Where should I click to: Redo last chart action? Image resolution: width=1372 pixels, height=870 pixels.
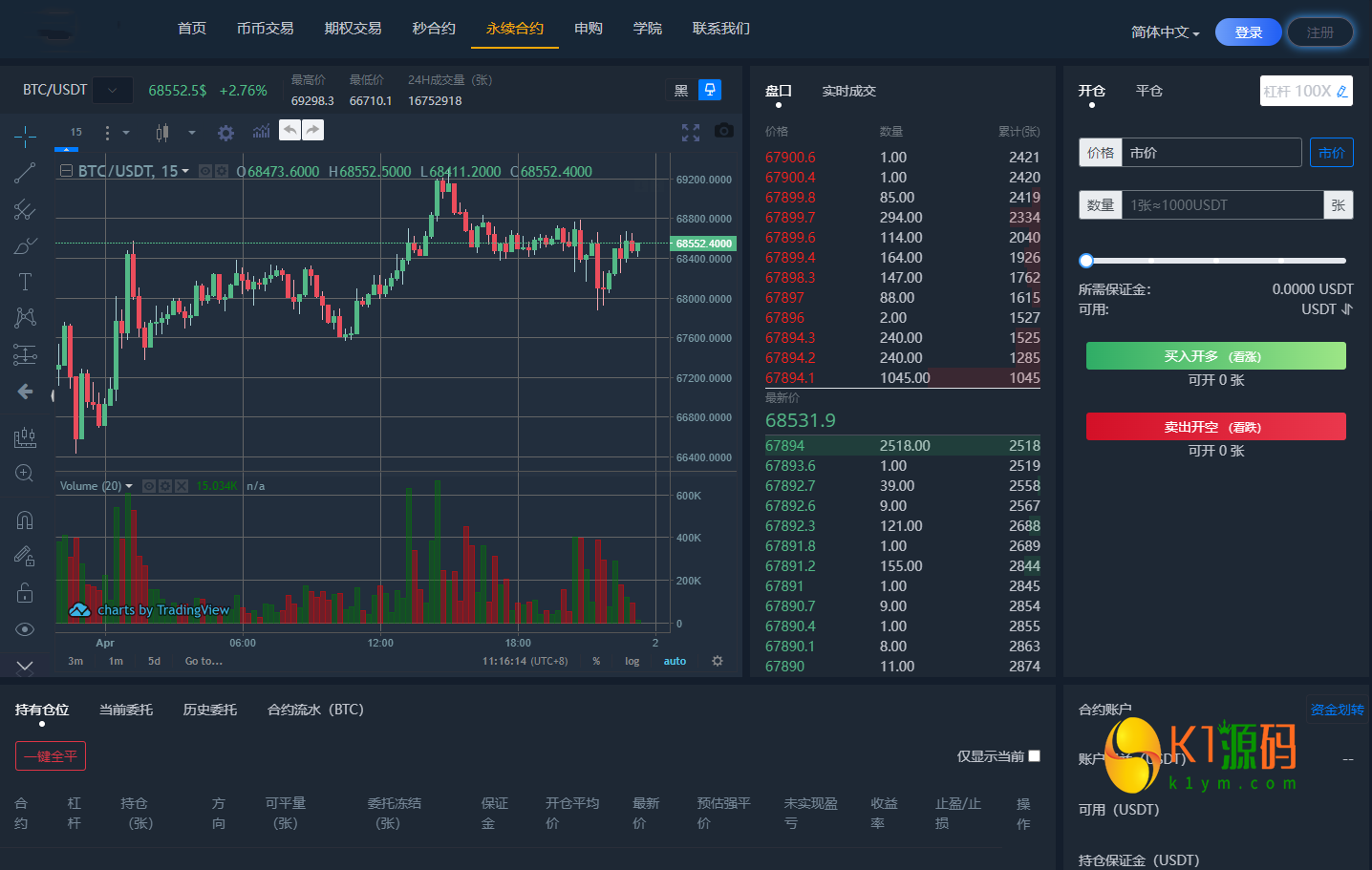point(314,129)
